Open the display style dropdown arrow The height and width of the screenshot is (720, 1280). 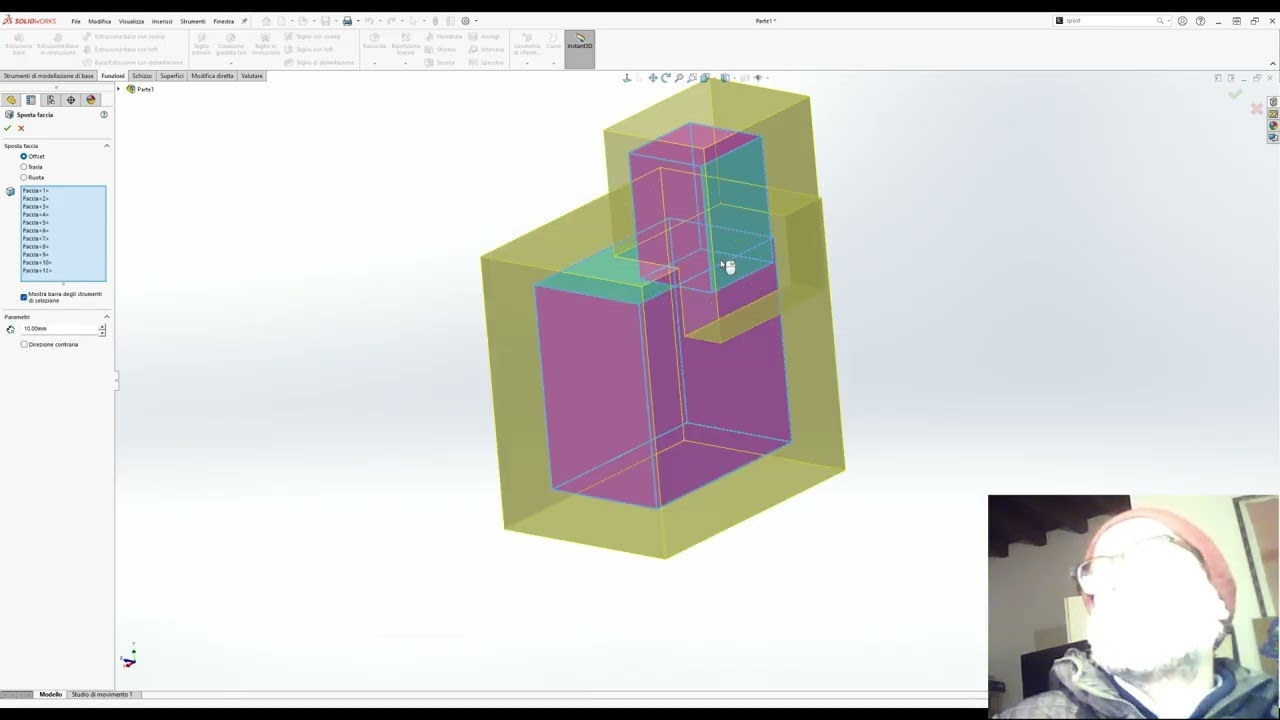click(733, 78)
